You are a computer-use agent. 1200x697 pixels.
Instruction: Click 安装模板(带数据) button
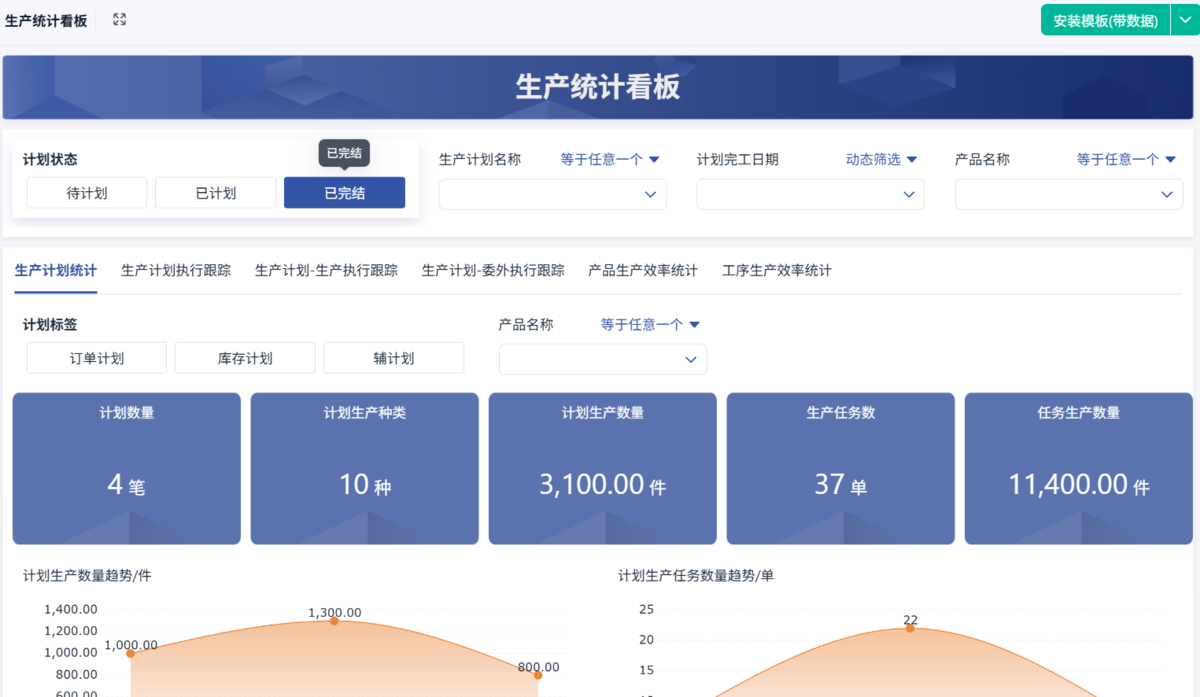coord(1105,20)
